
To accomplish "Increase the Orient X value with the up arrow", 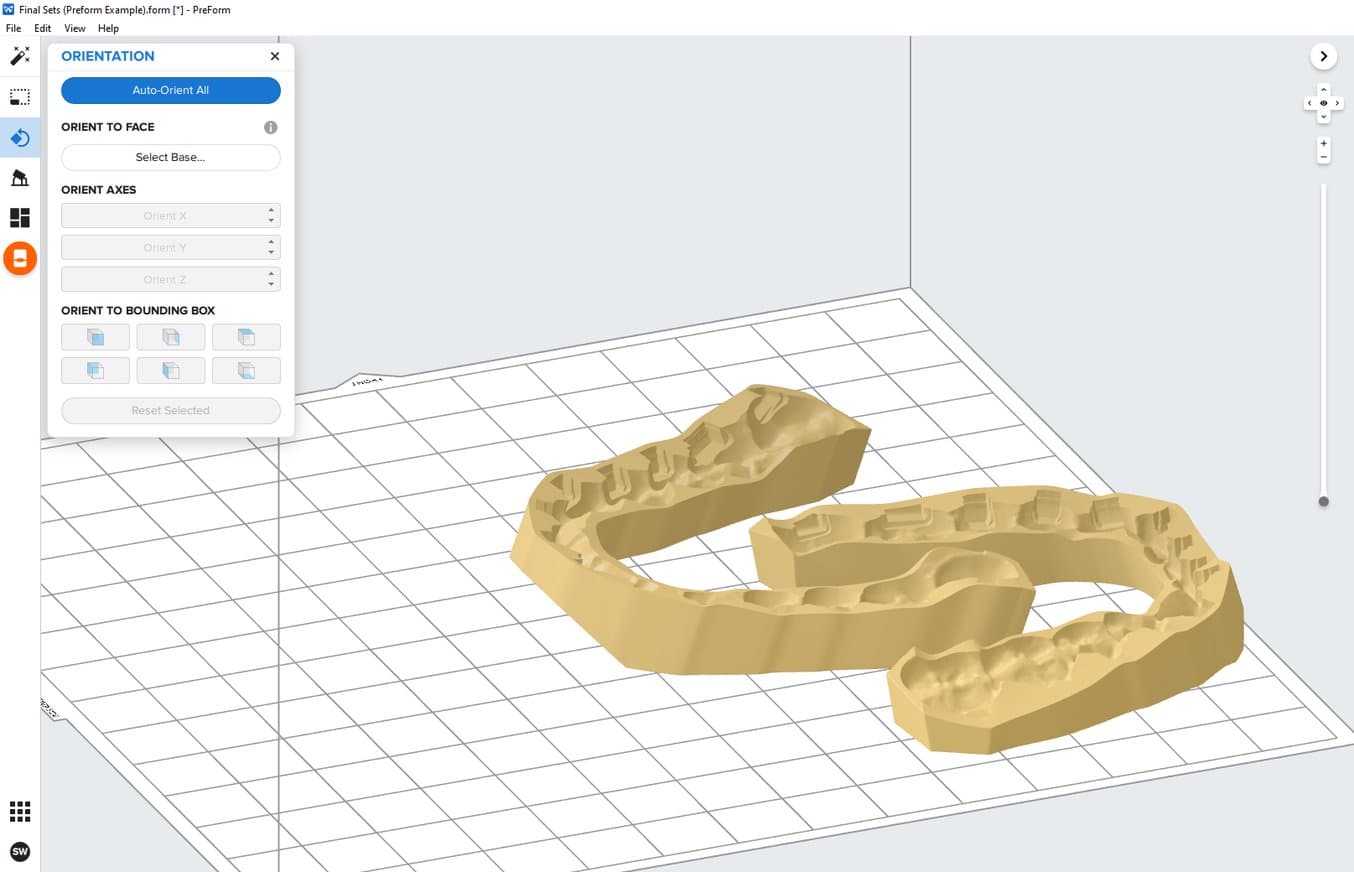I will (272, 210).
